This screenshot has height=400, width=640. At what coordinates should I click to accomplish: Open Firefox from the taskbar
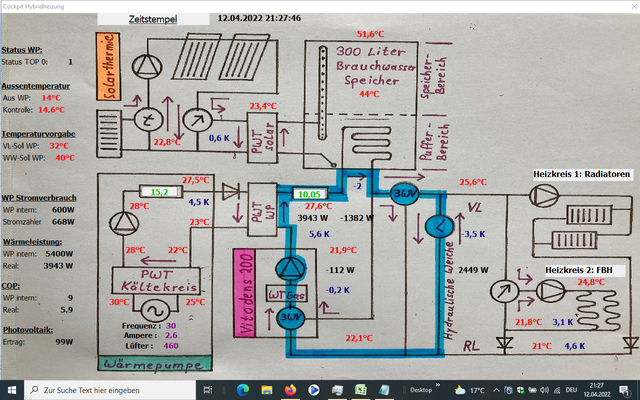pos(290,390)
